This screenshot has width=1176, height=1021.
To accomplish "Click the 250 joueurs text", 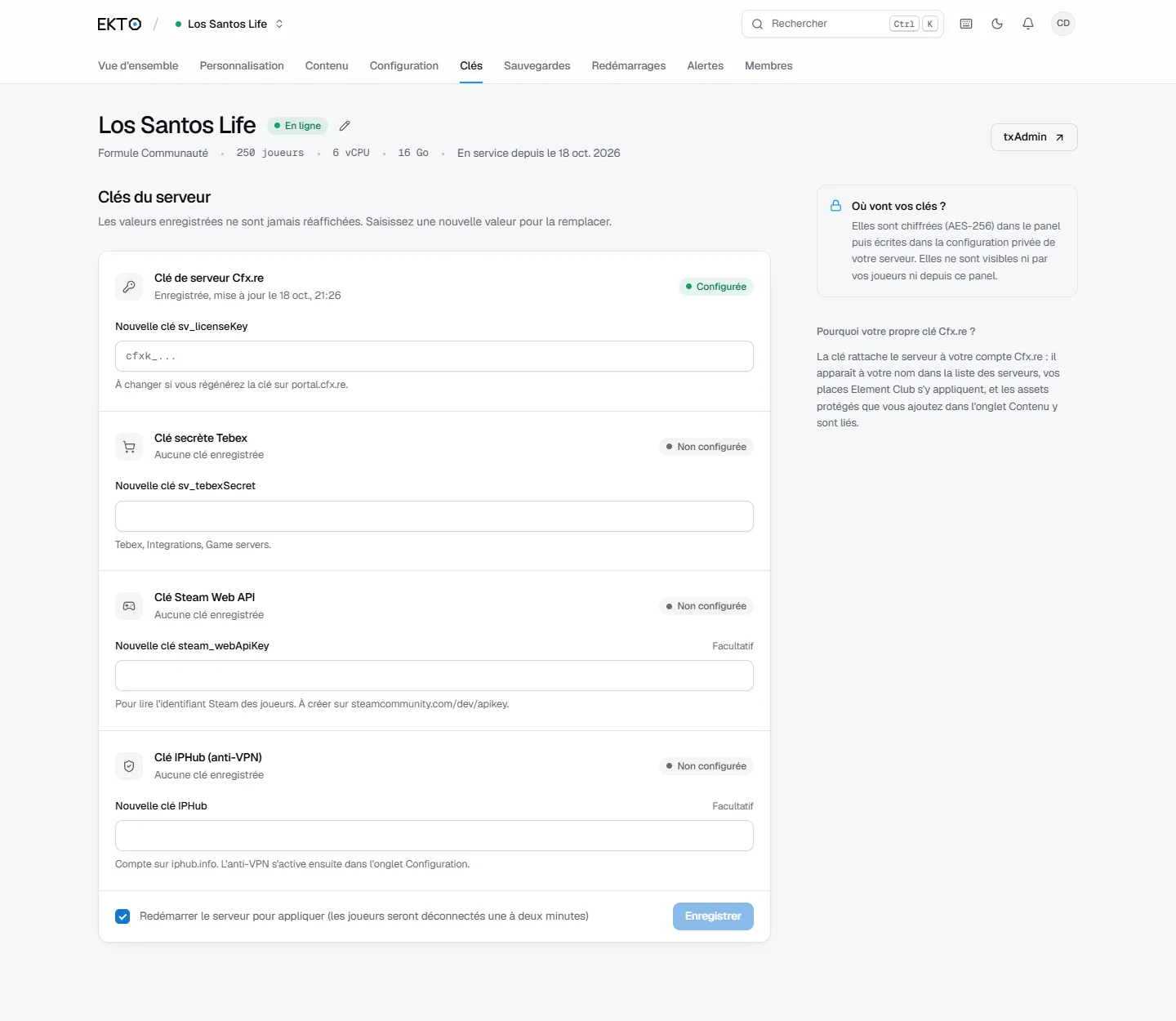I will pos(270,153).
